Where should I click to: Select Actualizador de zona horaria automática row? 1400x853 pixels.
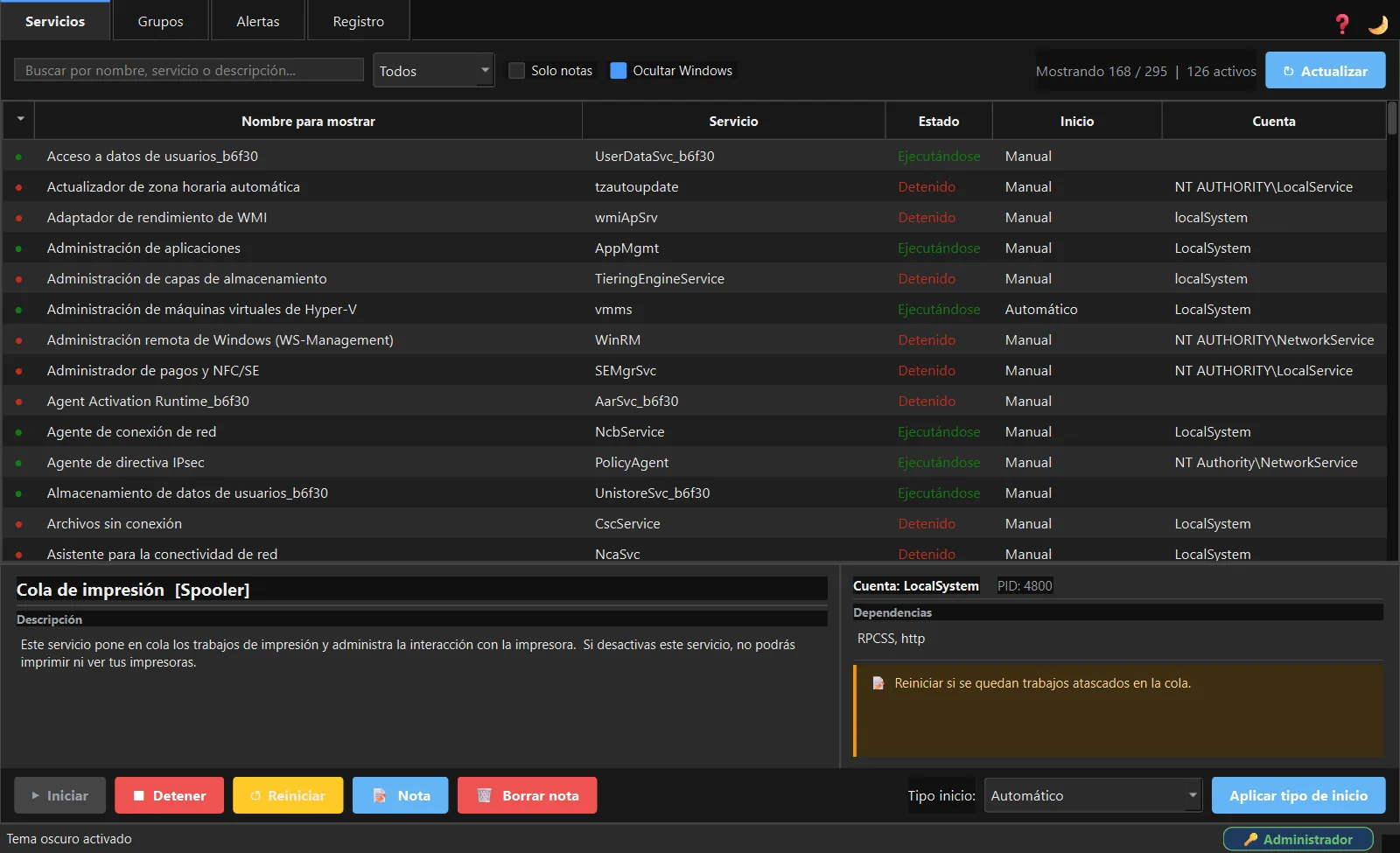point(695,187)
